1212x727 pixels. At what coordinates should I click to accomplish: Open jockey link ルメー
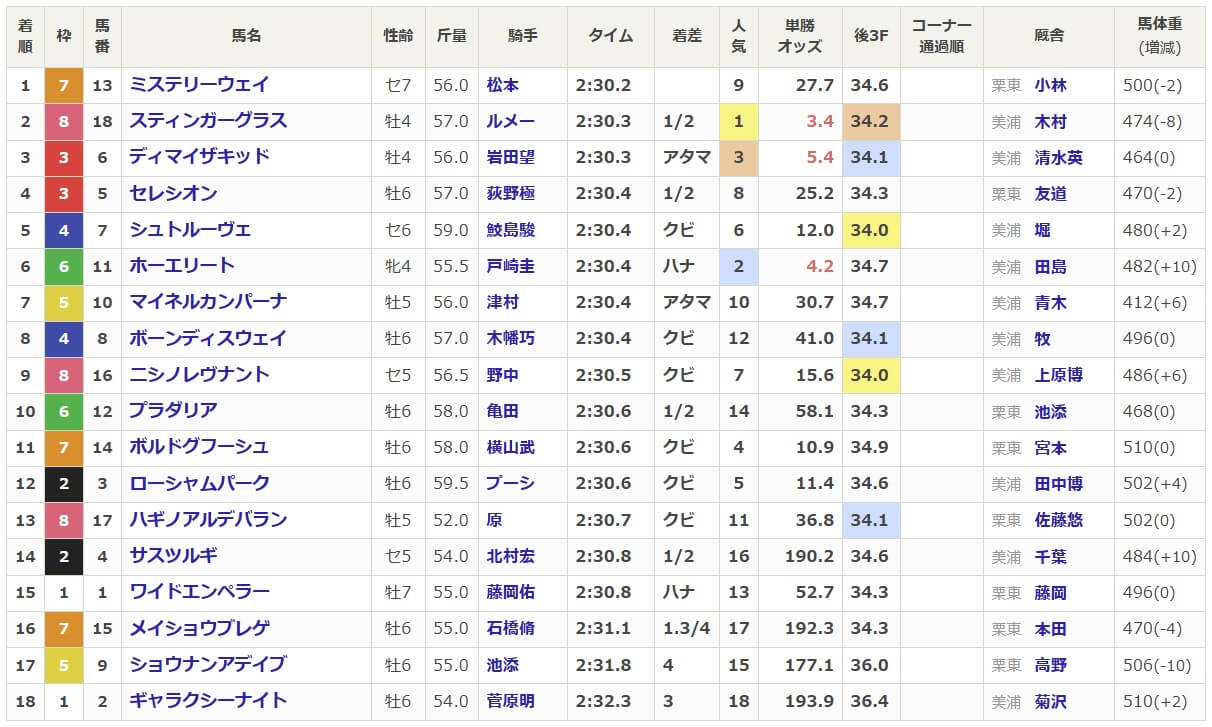coord(511,122)
